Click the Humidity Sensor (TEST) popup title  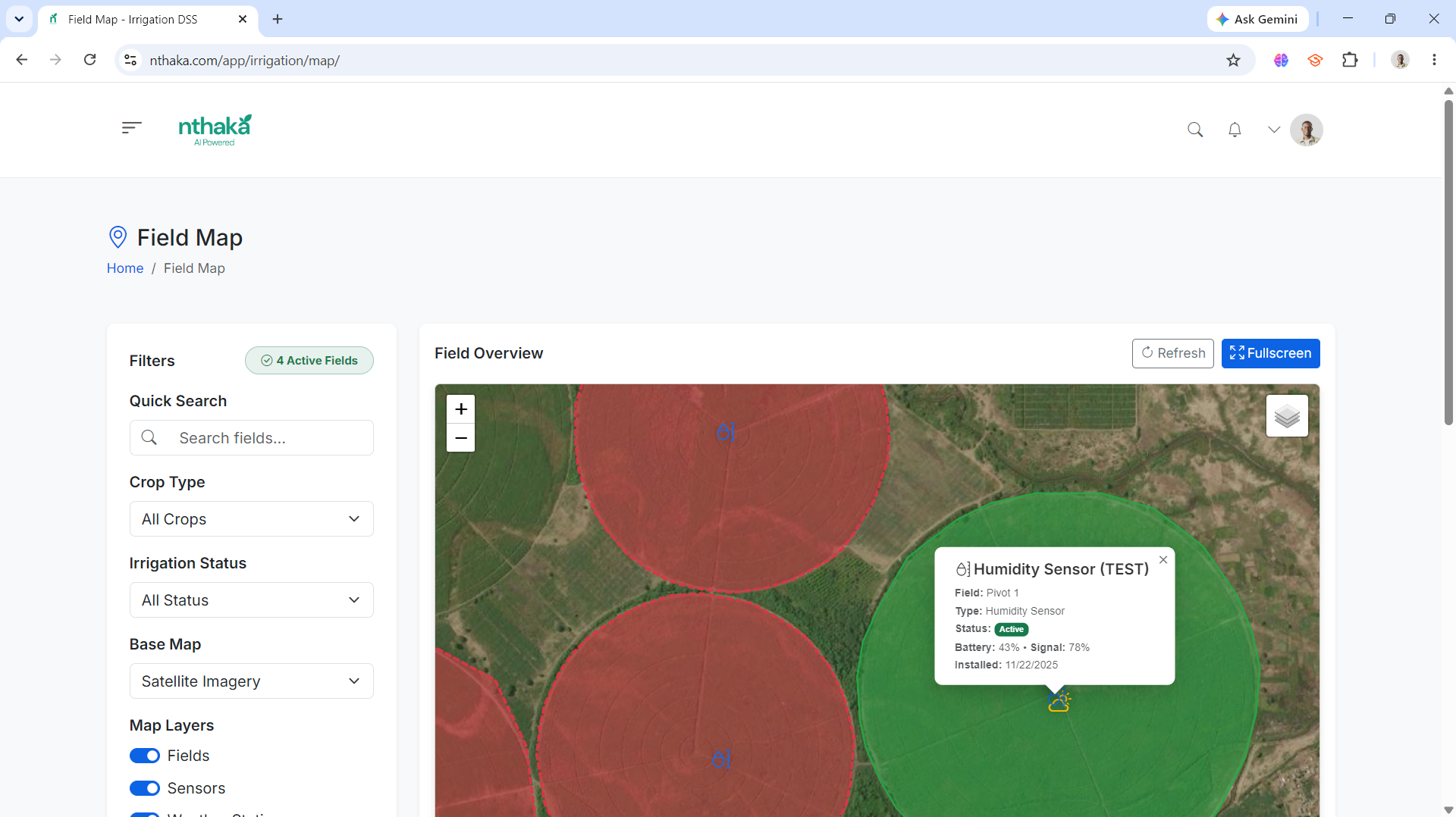click(1061, 569)
